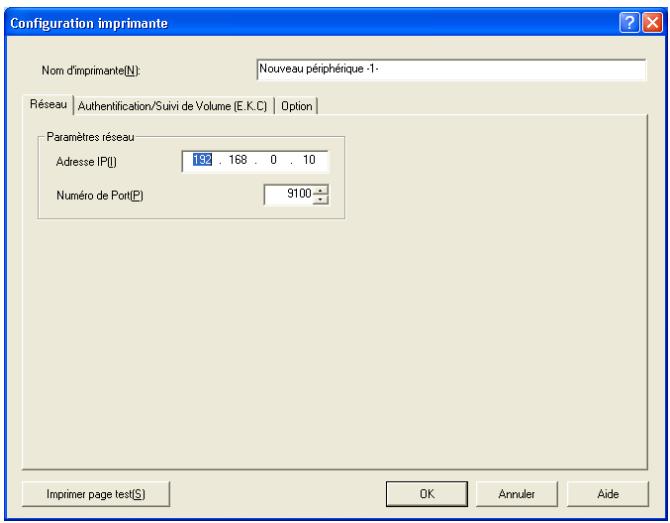Click the Nom d'imprimante label
Image resolution: width=670 pixels, height=523 pixels.
pyautogui.click(x=91, y=71)
